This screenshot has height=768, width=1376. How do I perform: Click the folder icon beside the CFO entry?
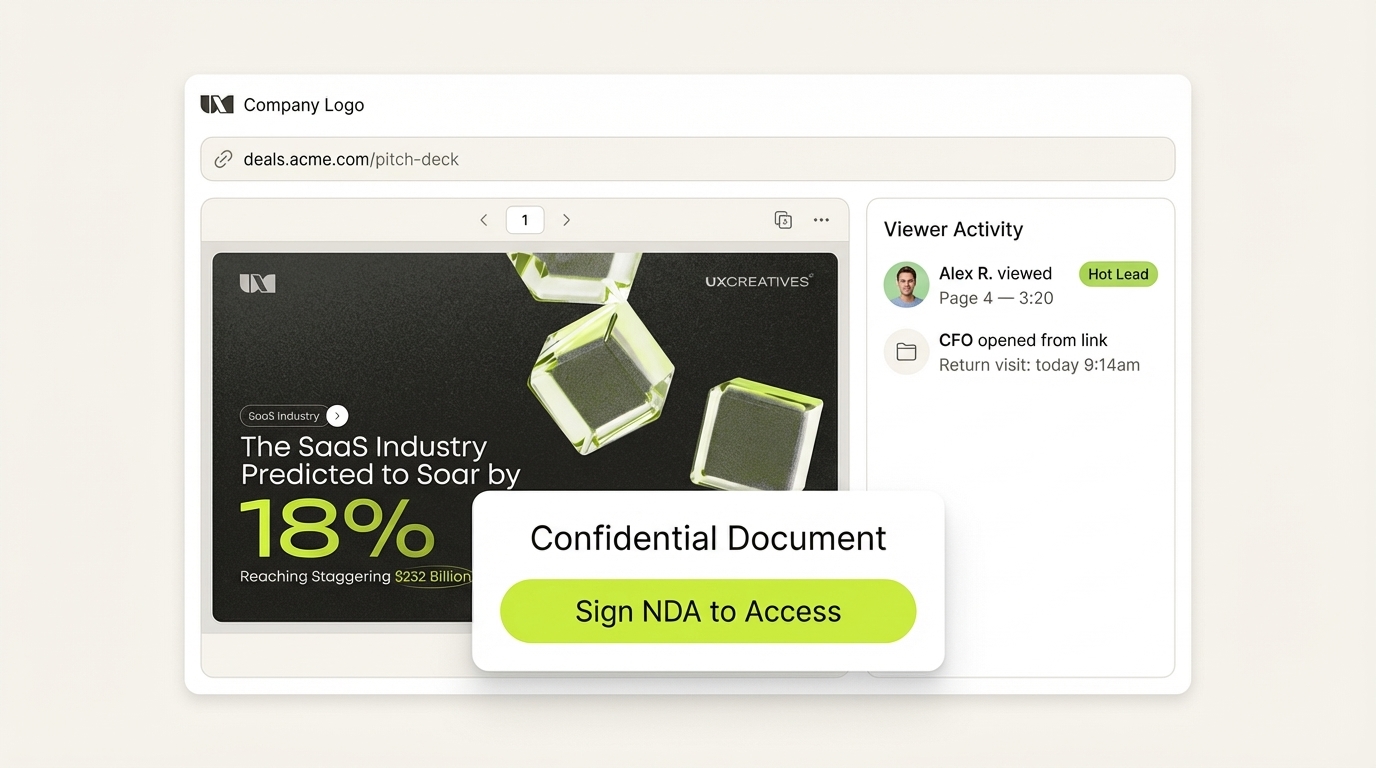tap(905, 352)
